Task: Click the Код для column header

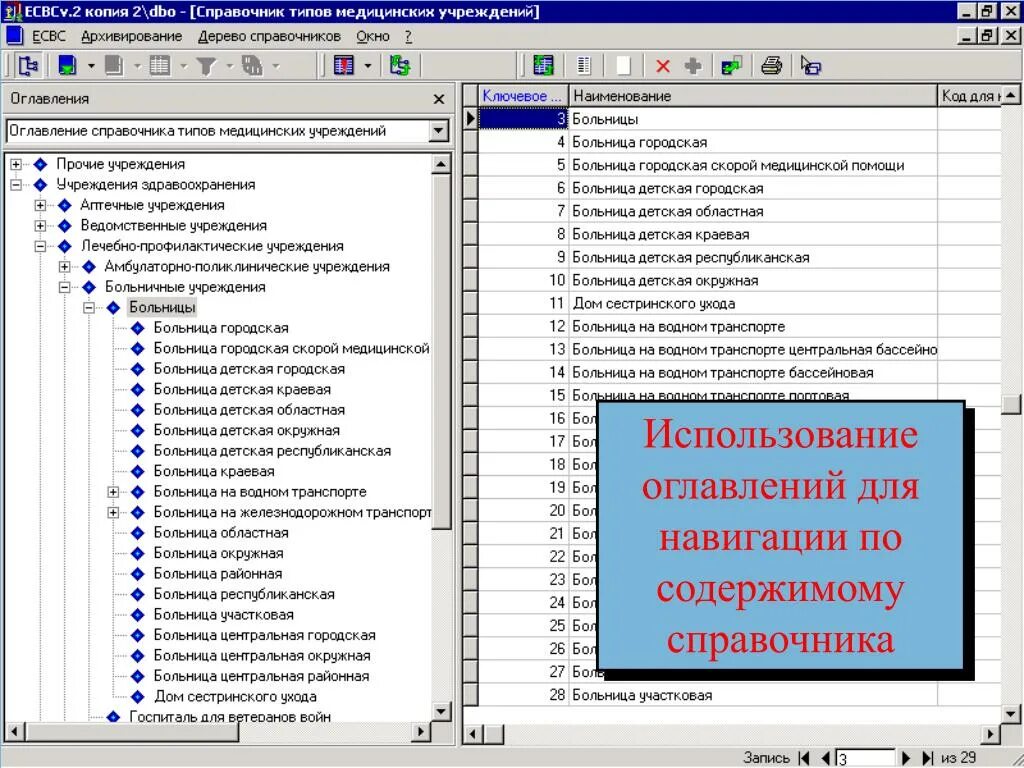Action: tap(968, 96)
